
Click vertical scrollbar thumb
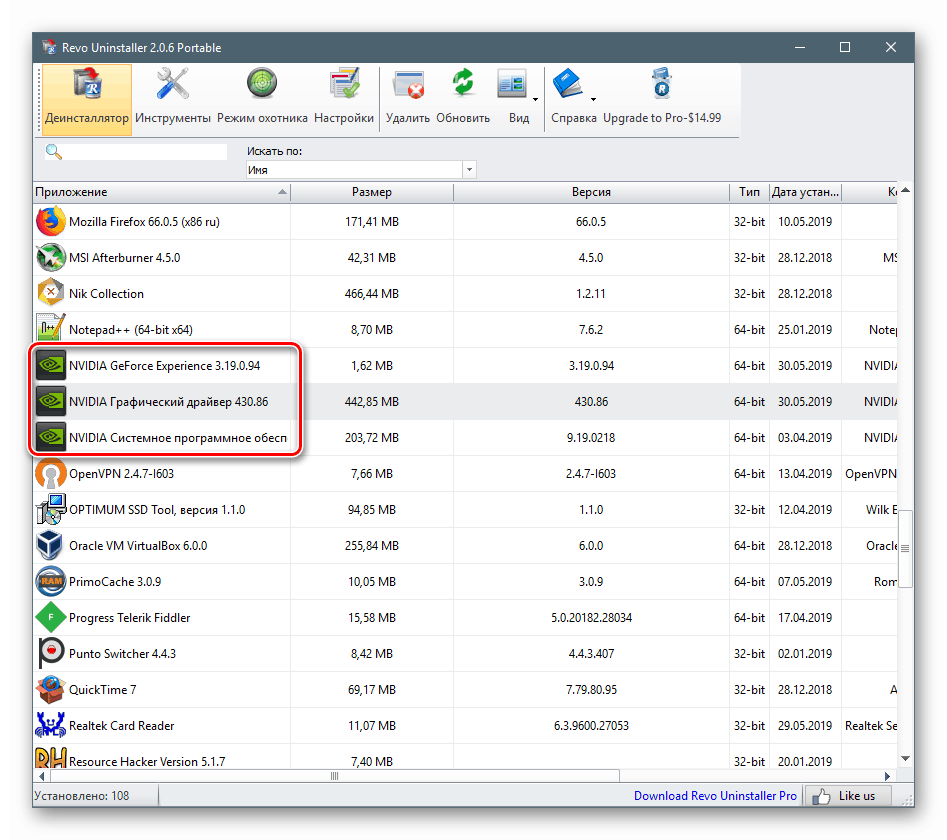tap(905, 548)
